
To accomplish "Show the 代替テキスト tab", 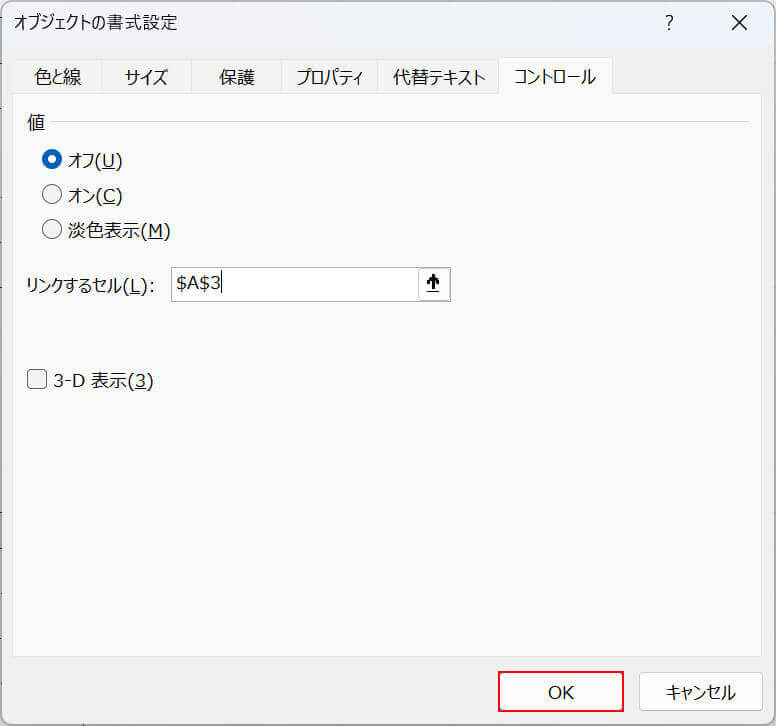I will pyautogui.click(x=438, y=77).
